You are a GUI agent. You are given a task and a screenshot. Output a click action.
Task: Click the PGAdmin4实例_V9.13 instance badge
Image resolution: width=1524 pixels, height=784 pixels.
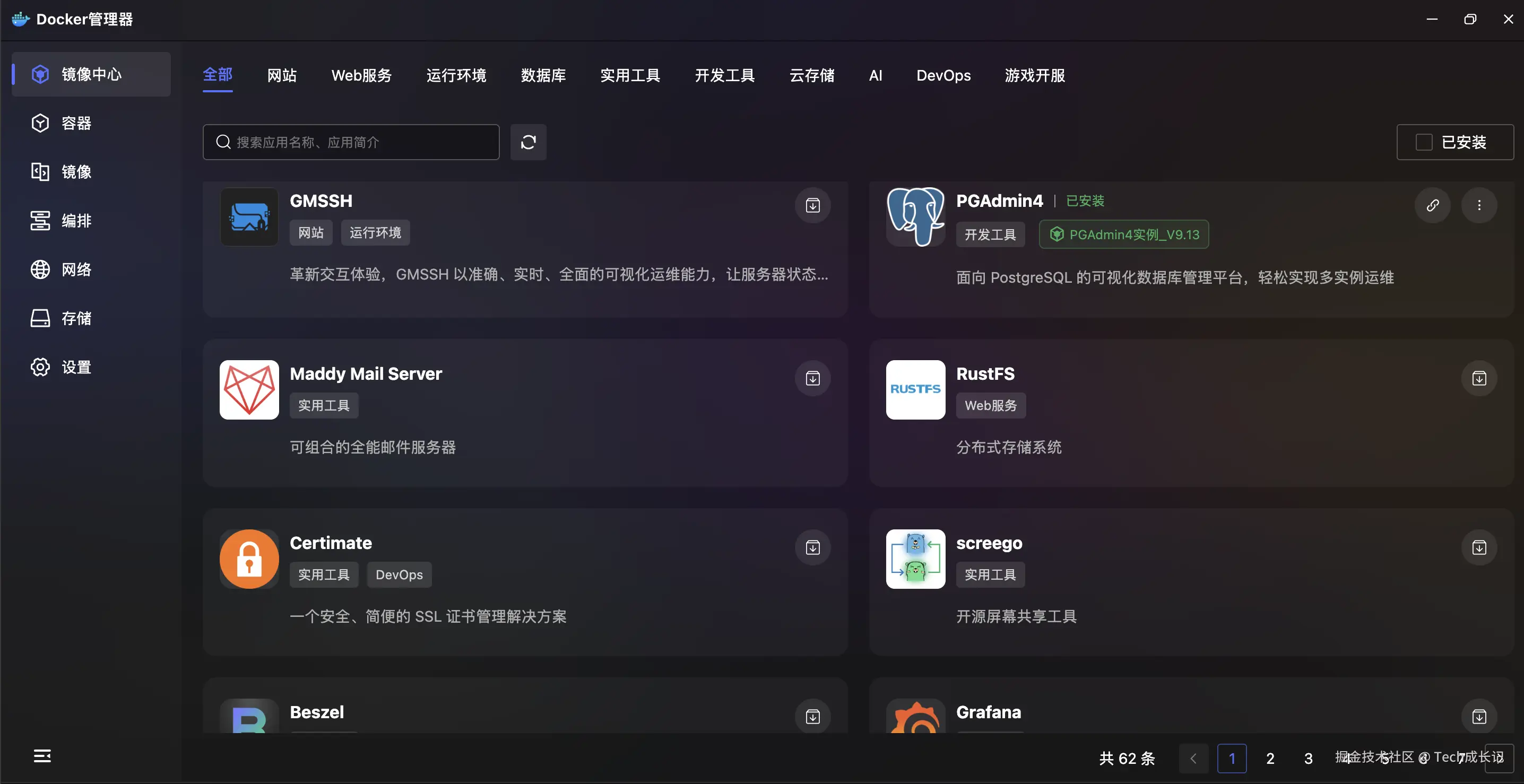(x=1123, y=234)
